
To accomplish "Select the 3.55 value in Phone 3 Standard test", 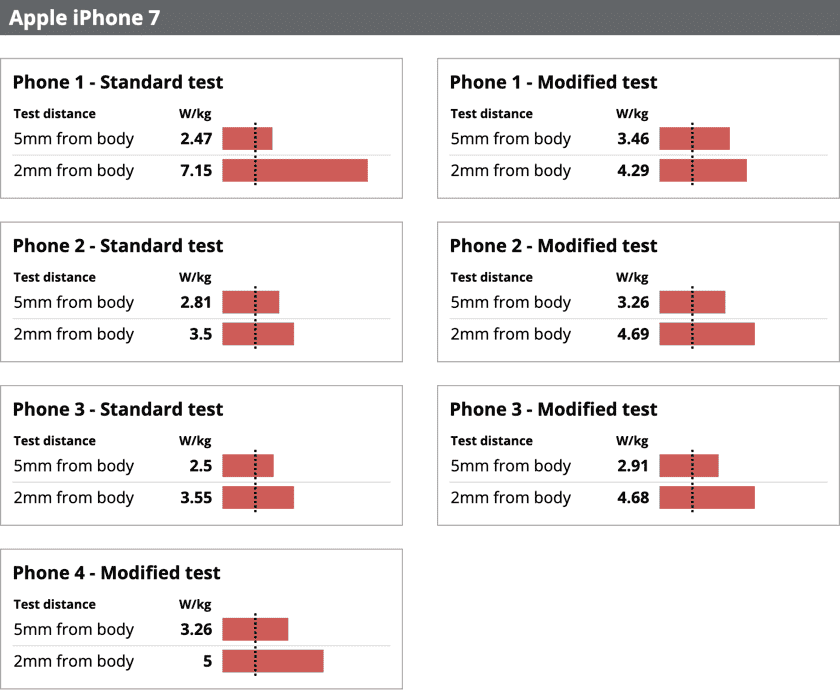I will pos(196,498).
